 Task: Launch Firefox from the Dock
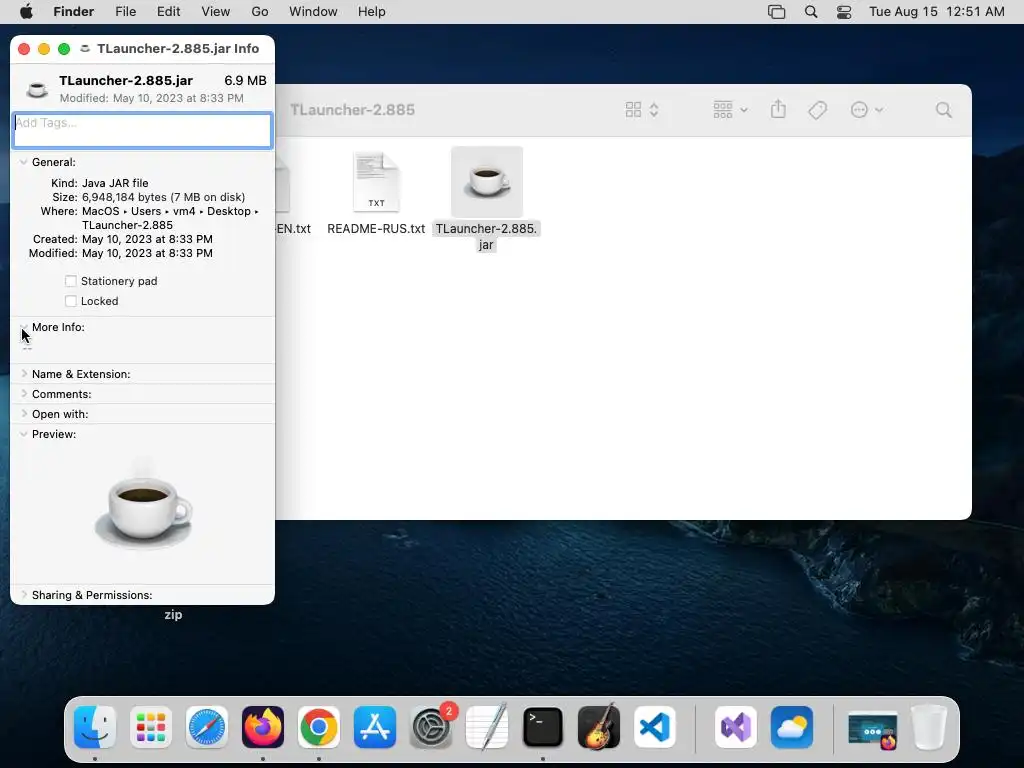coord(263,727)
